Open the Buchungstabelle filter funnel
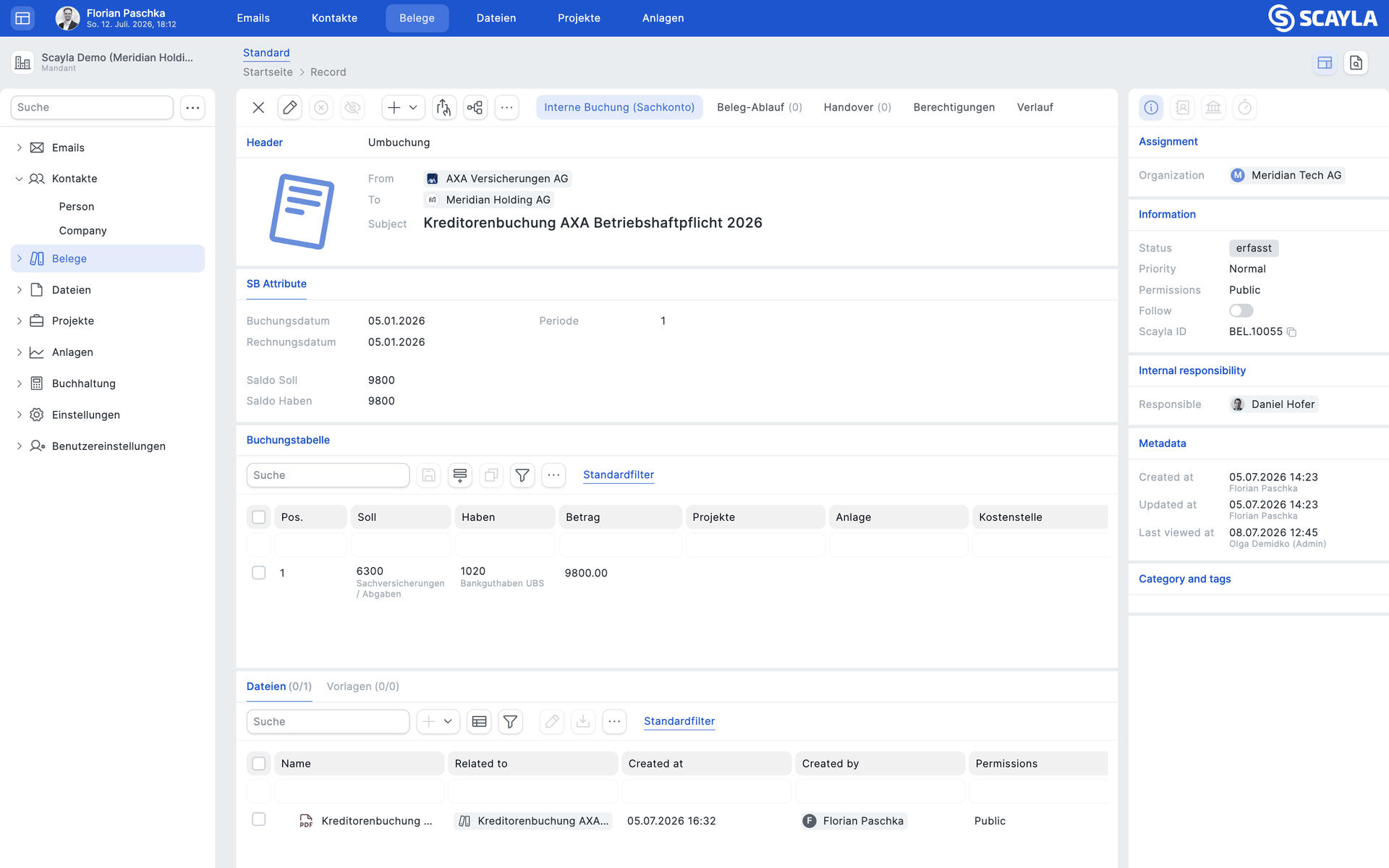 [x=522, y=475]
